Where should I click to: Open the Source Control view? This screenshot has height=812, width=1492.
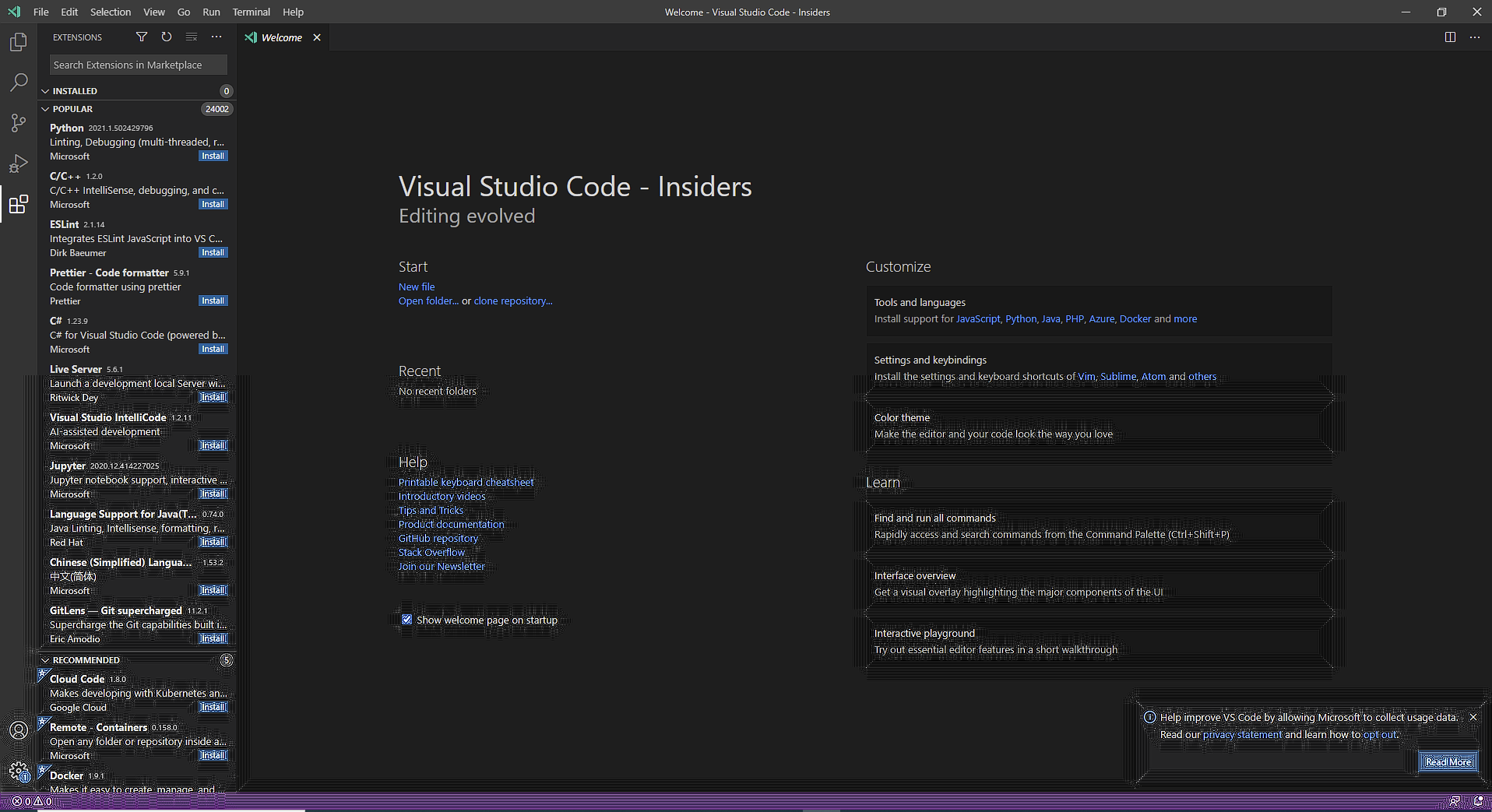pos(19,123)
